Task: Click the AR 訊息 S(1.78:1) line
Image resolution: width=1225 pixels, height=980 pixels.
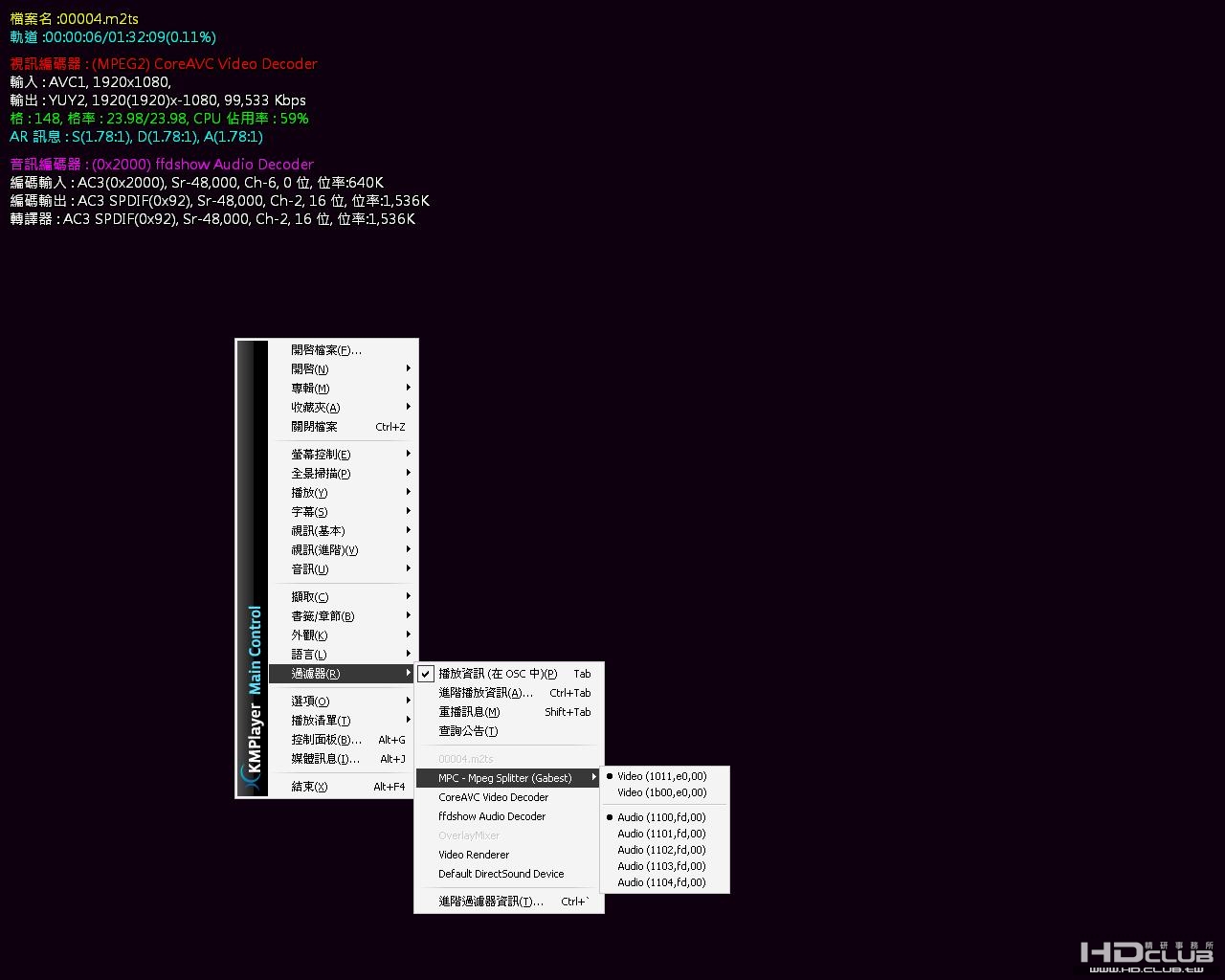Action: point(136,137)
